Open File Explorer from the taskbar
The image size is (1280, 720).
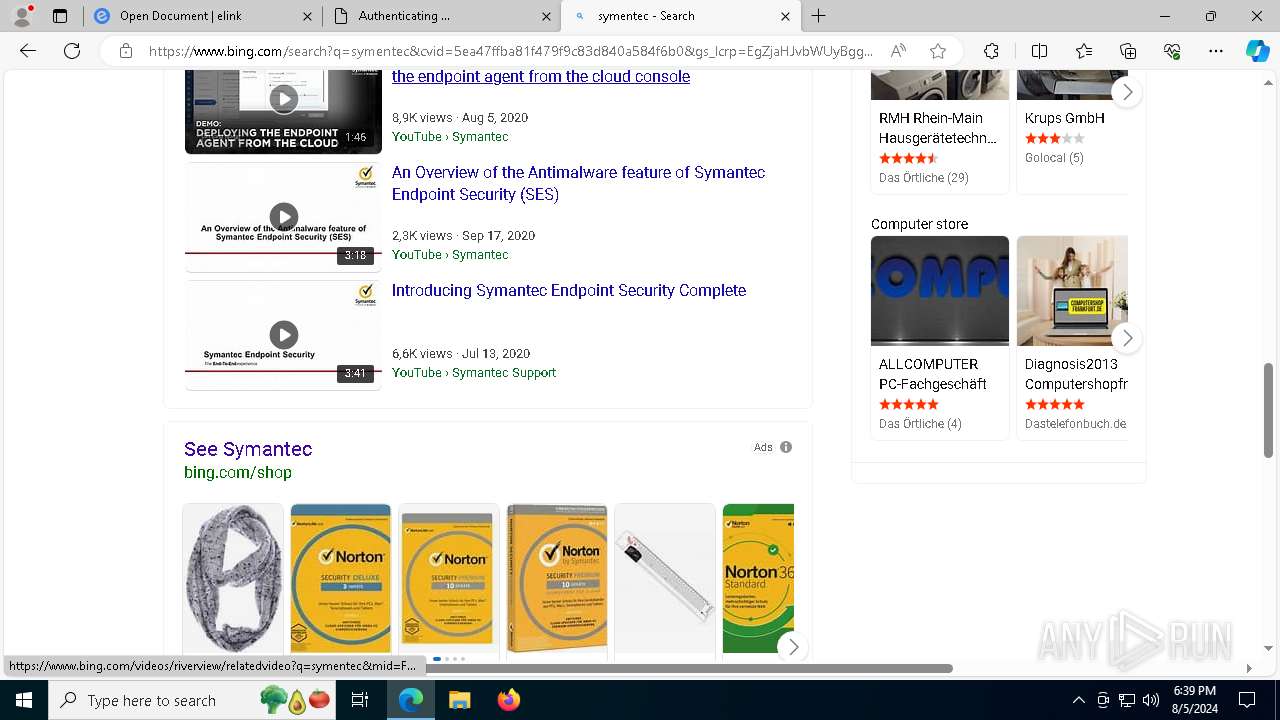point(459,700)
